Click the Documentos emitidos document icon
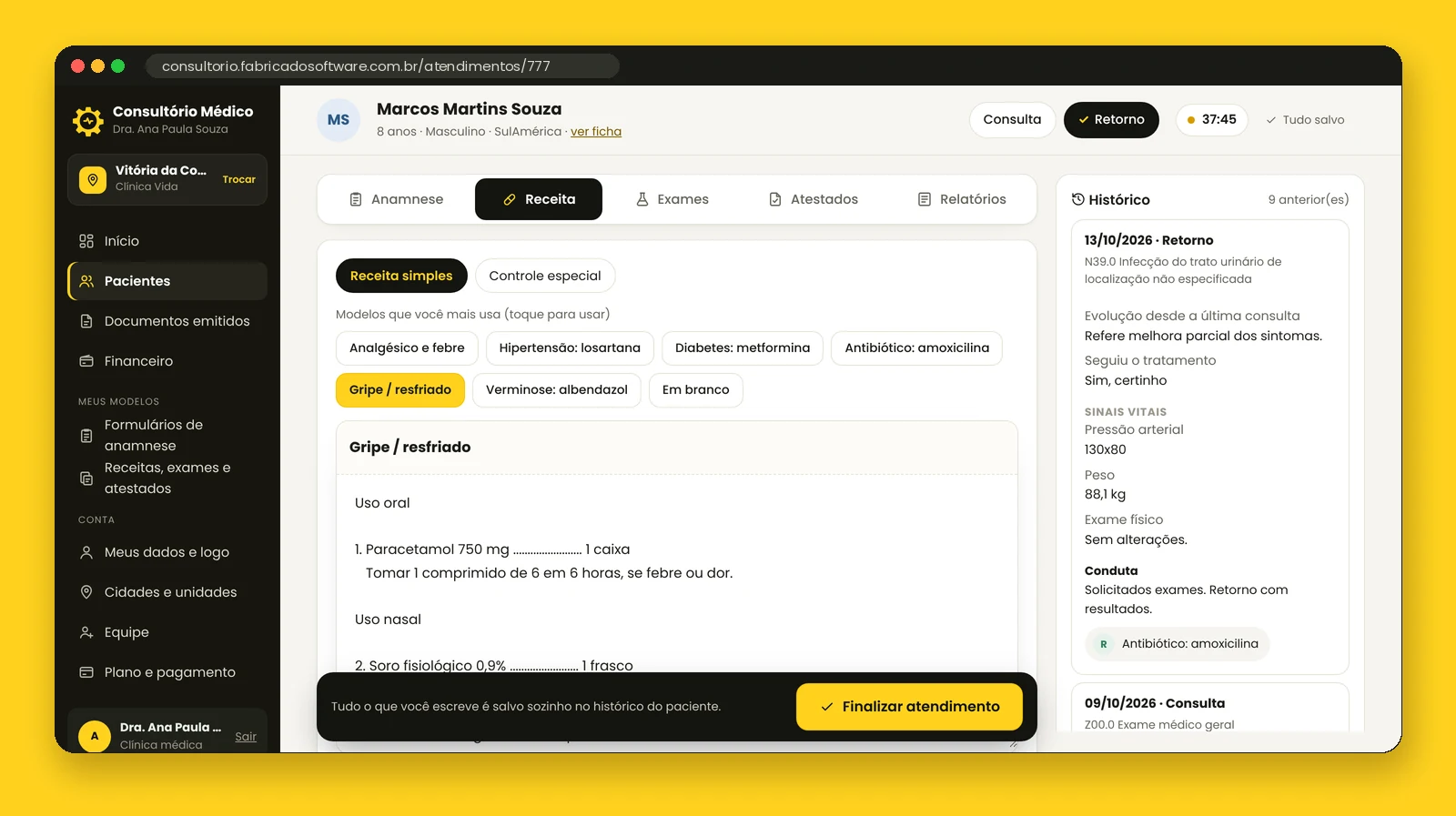 point(86,321)
